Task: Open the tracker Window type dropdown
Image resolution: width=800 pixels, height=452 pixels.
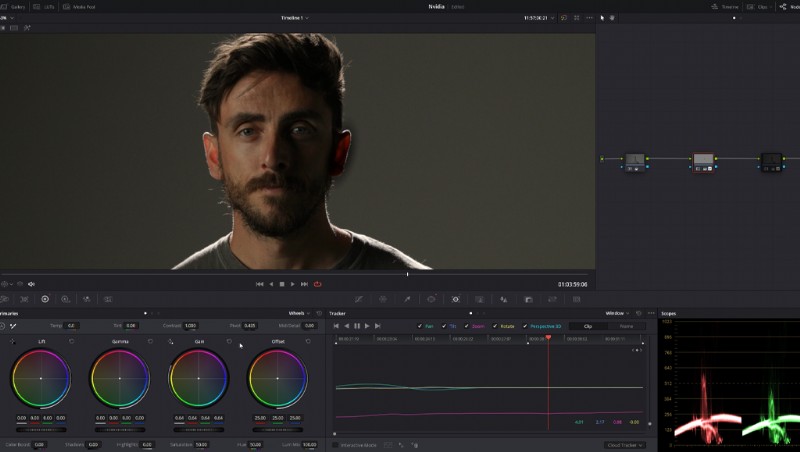Action: coord(617,313)
